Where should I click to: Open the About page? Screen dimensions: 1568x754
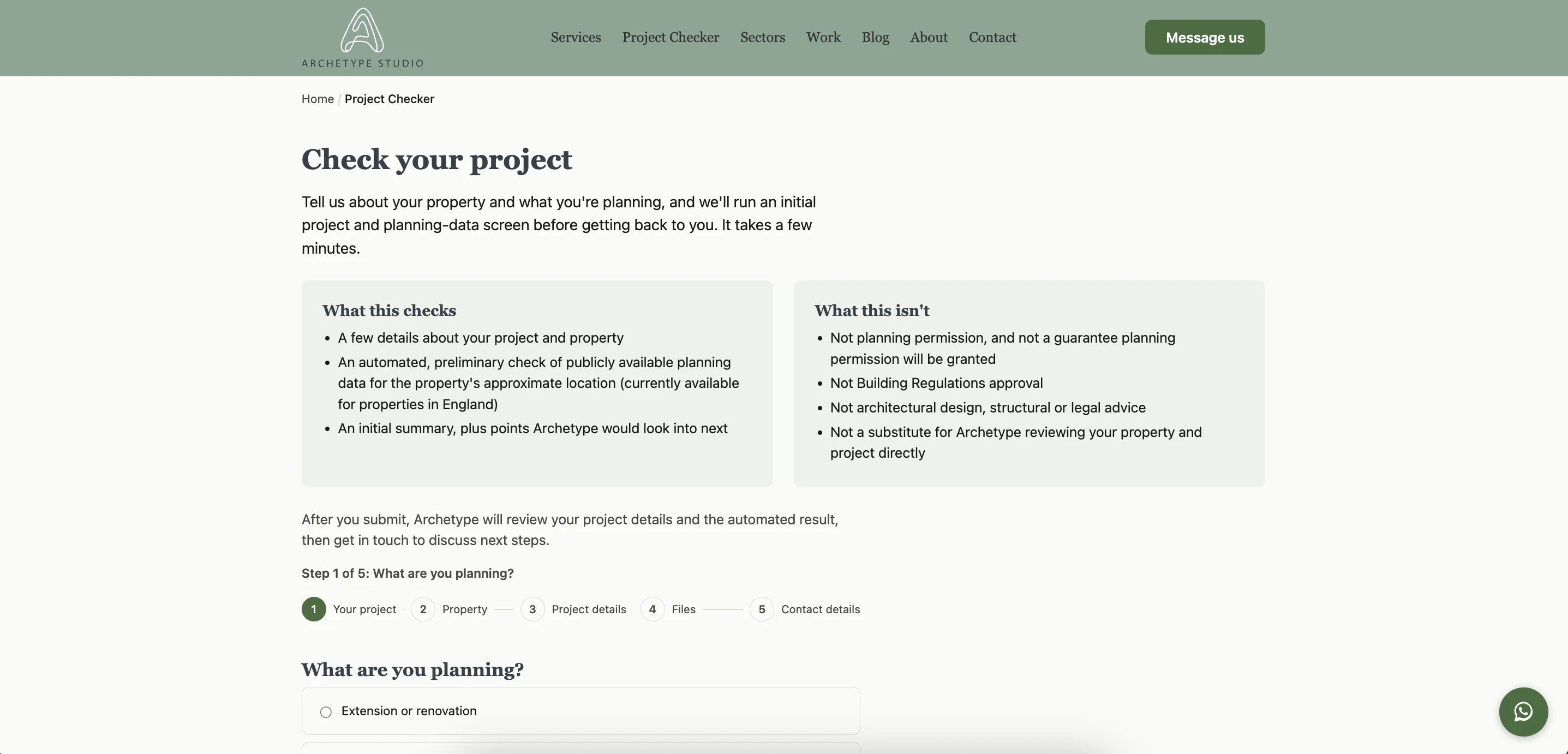click(x=928, y=37)
